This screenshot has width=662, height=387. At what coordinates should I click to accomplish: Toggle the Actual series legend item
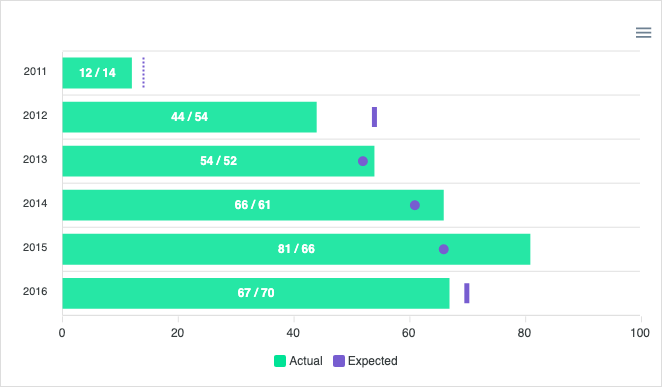(x=298, y=361)
